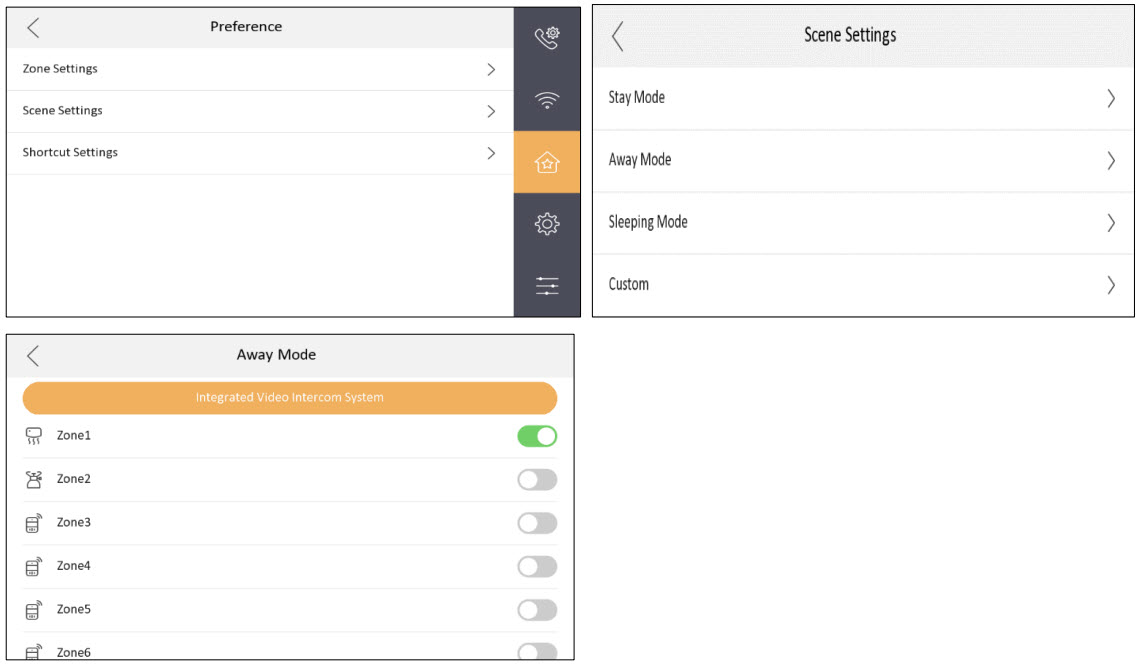Viewport: 1144px width, 667px height.
Task: Turn on the Zone4 switch
Action: click(537, 567)
